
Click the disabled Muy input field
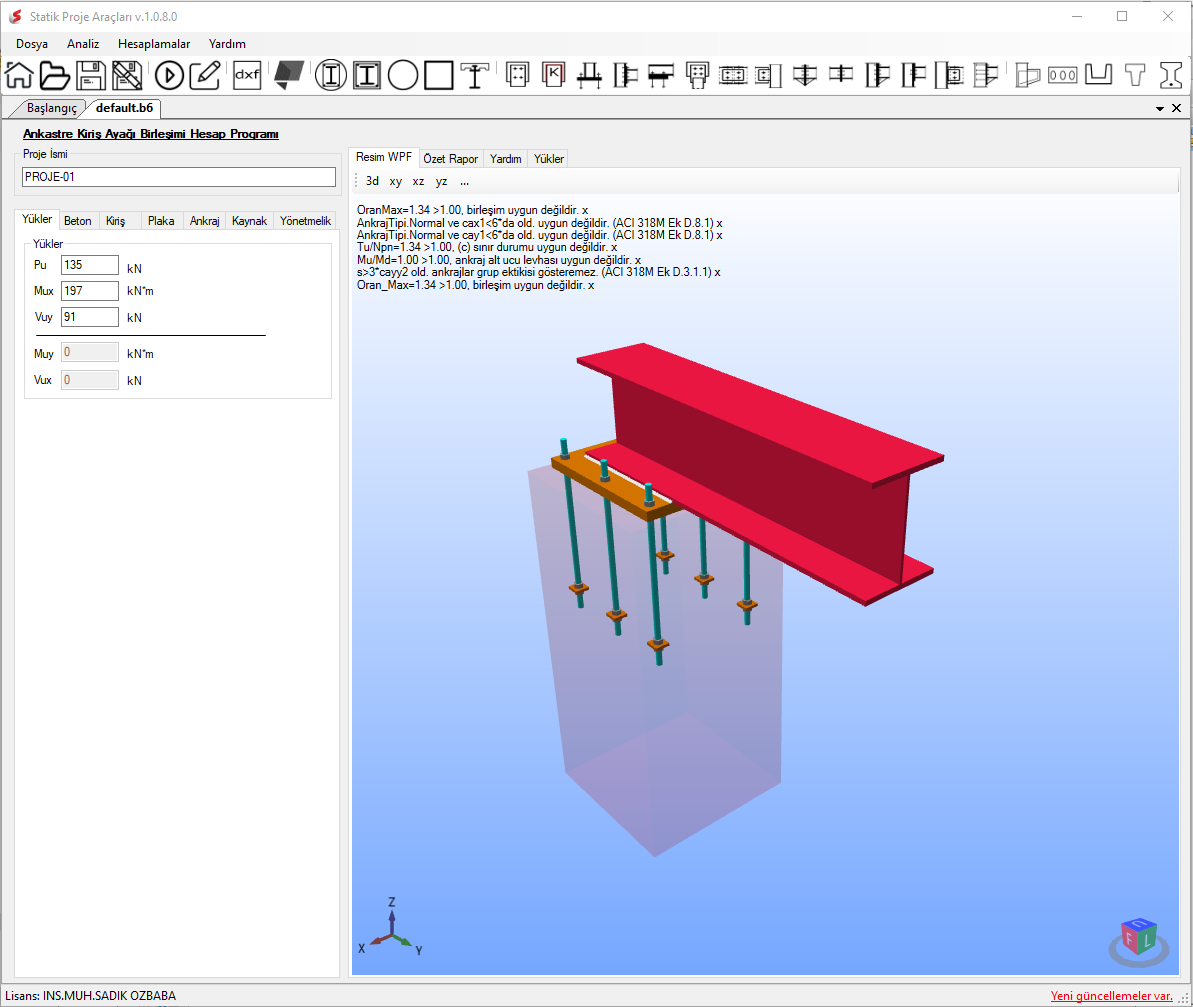pos(90,353)
